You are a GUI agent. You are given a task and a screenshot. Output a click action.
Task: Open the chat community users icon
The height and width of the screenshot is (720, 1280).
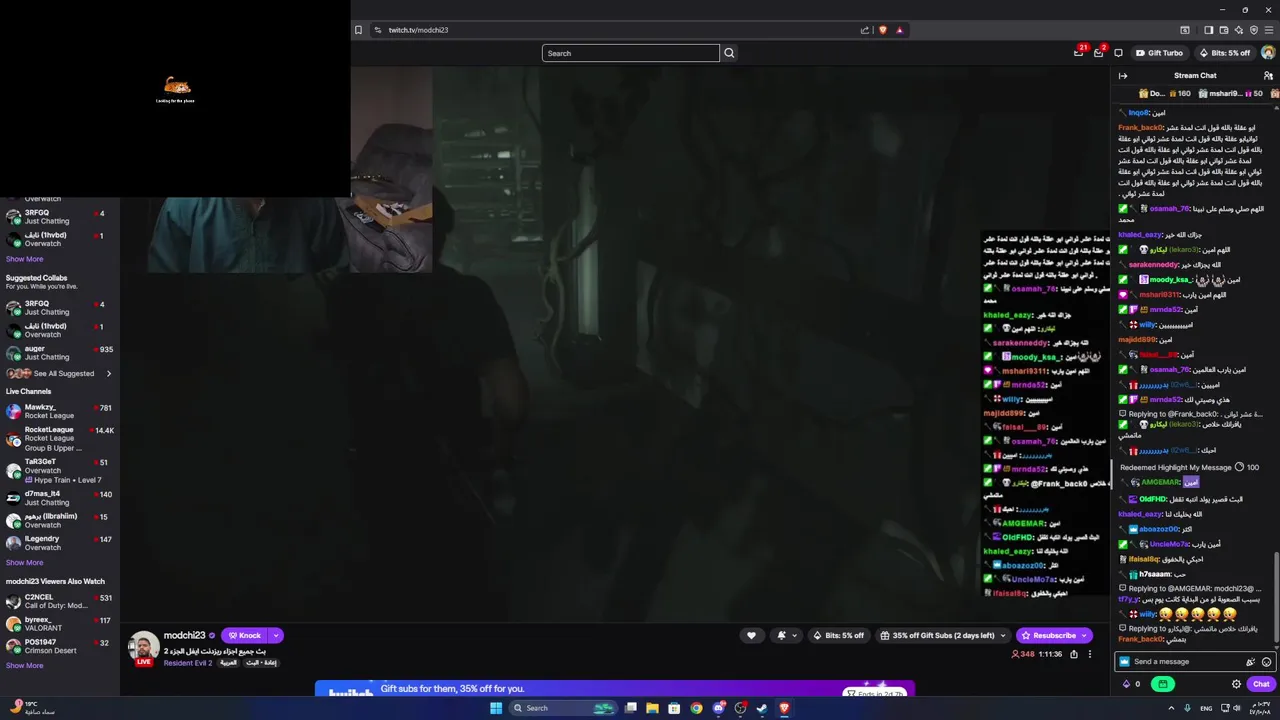coord(1268,76)
